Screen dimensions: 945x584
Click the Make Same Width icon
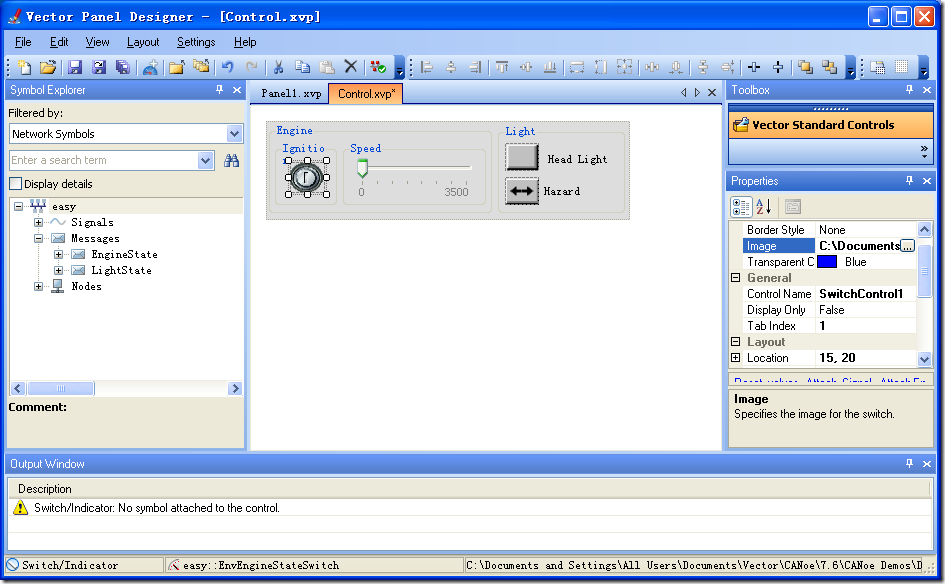point(577,67)
